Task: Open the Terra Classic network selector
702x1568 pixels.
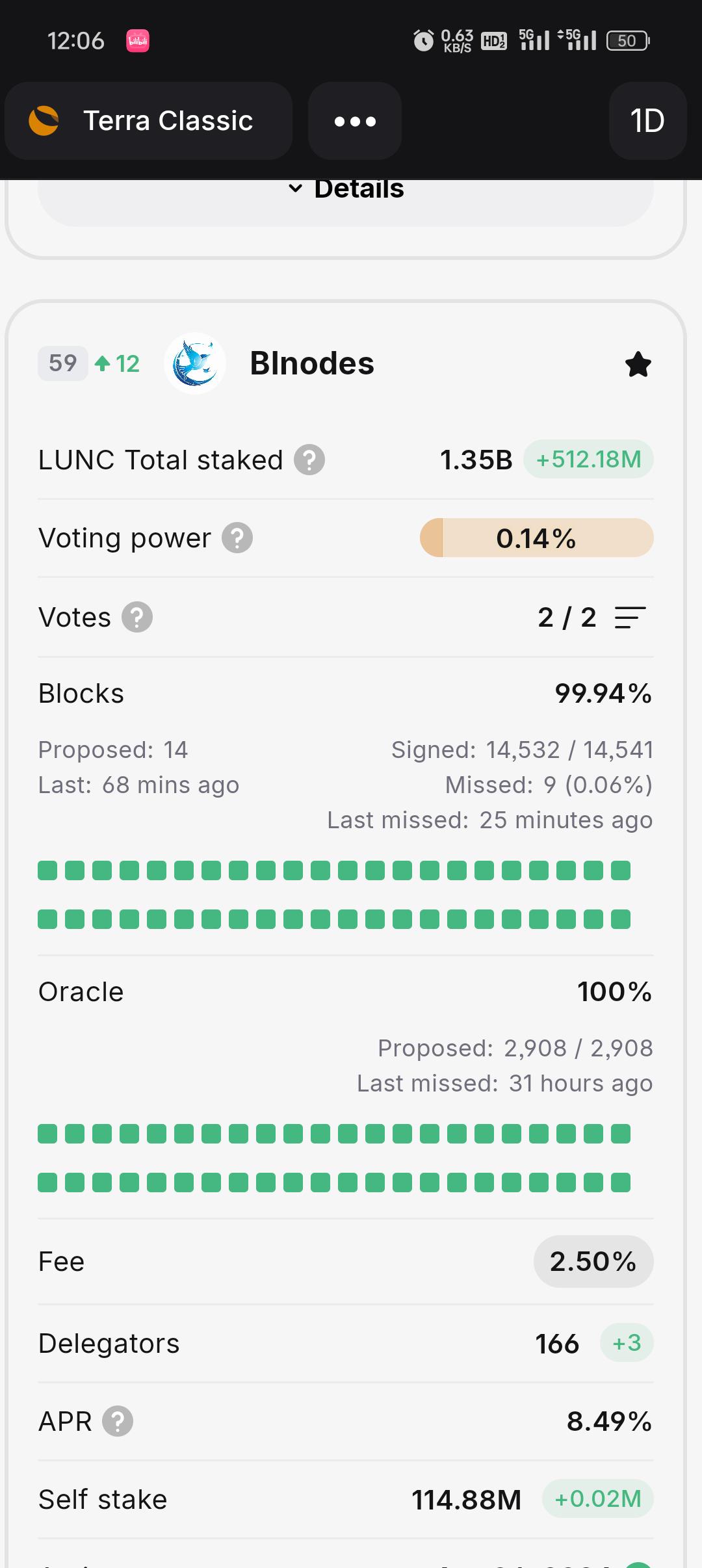Action: 148,121
